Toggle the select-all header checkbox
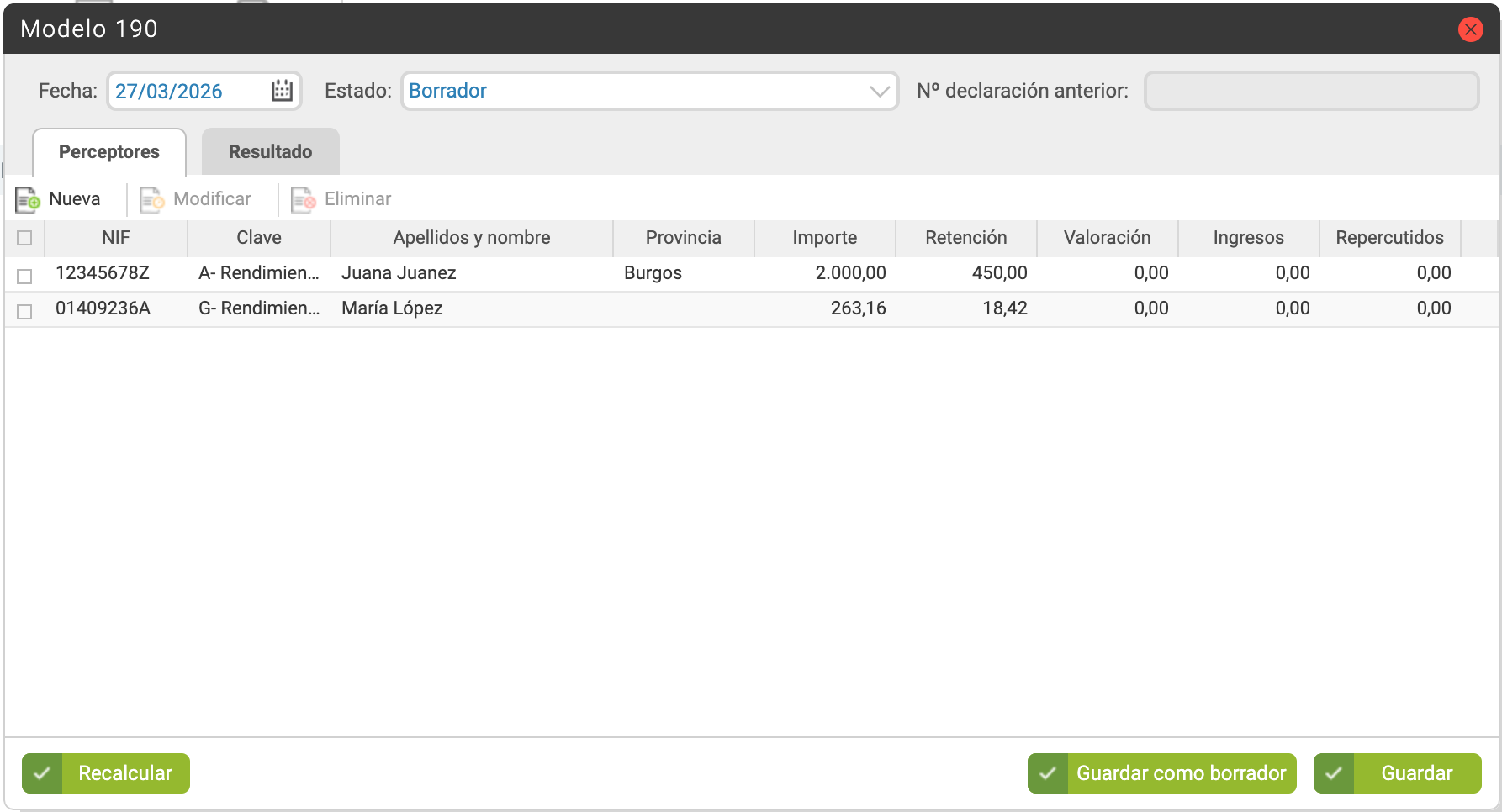This screenshot has height=812, width=1502. [24, 238]
